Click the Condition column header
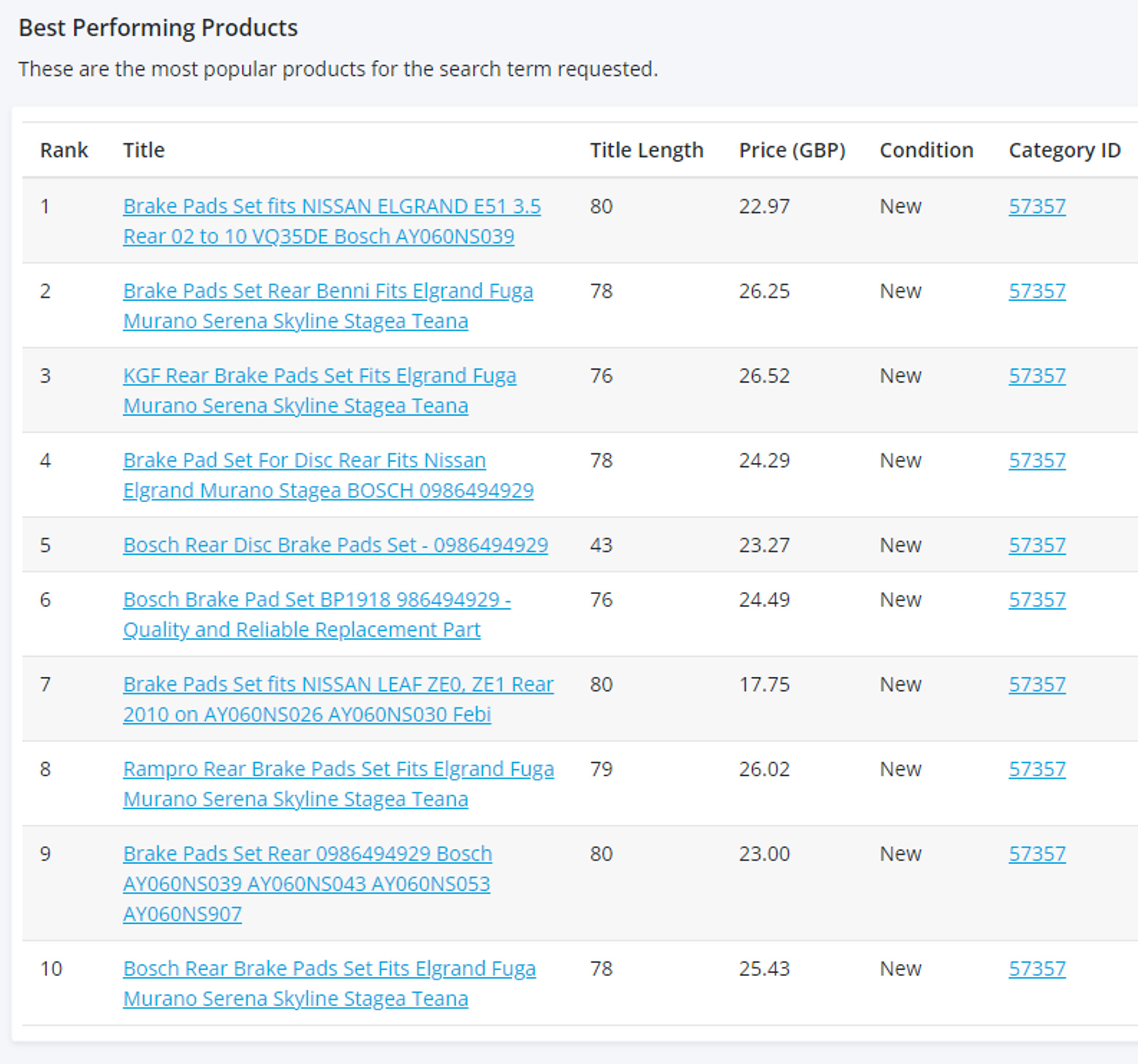This screenshot has width=1138, height=1064. pos(926,150)
